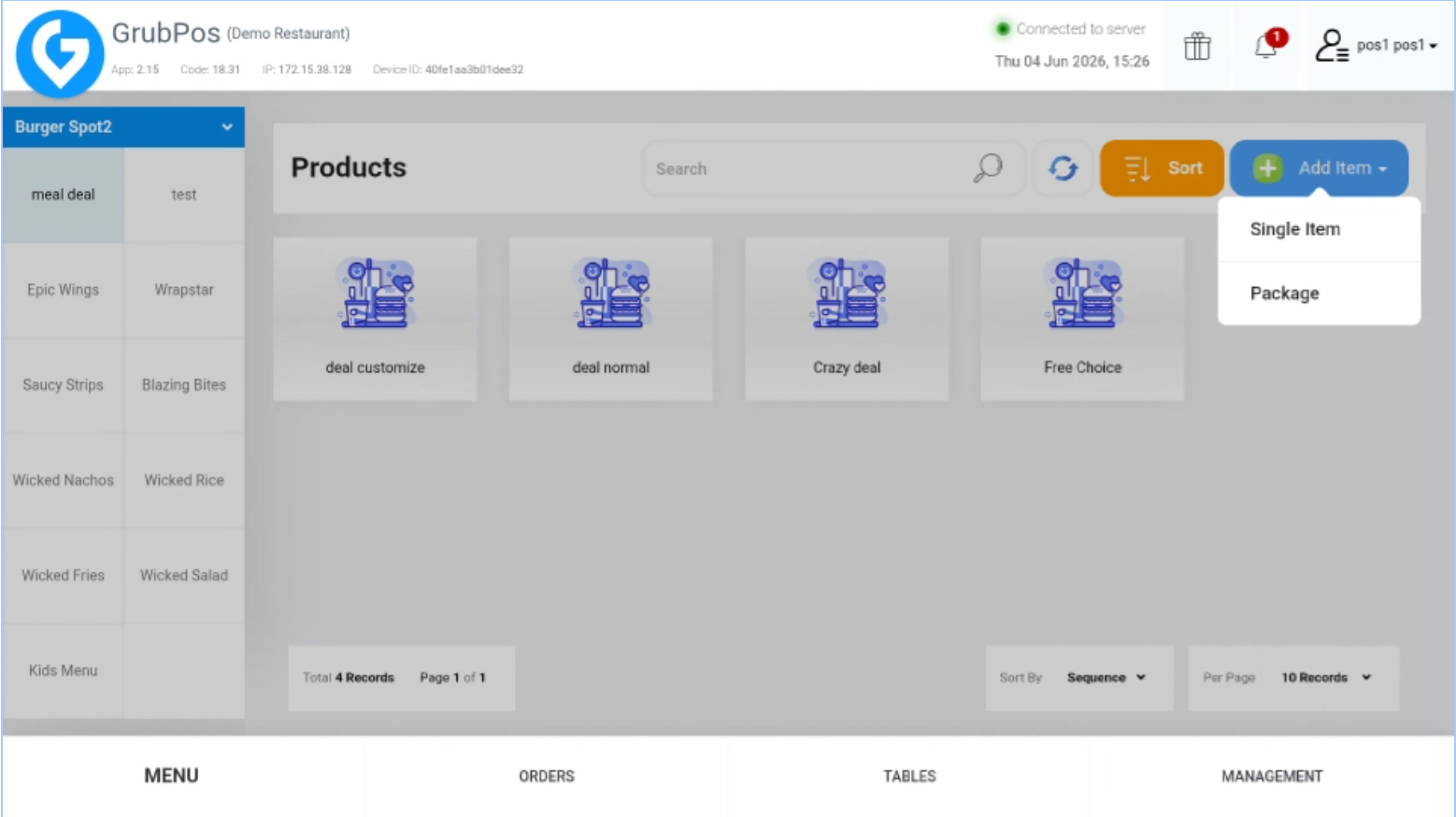Select the Epic Wings category
The image size is (1456, 817).
63,290
